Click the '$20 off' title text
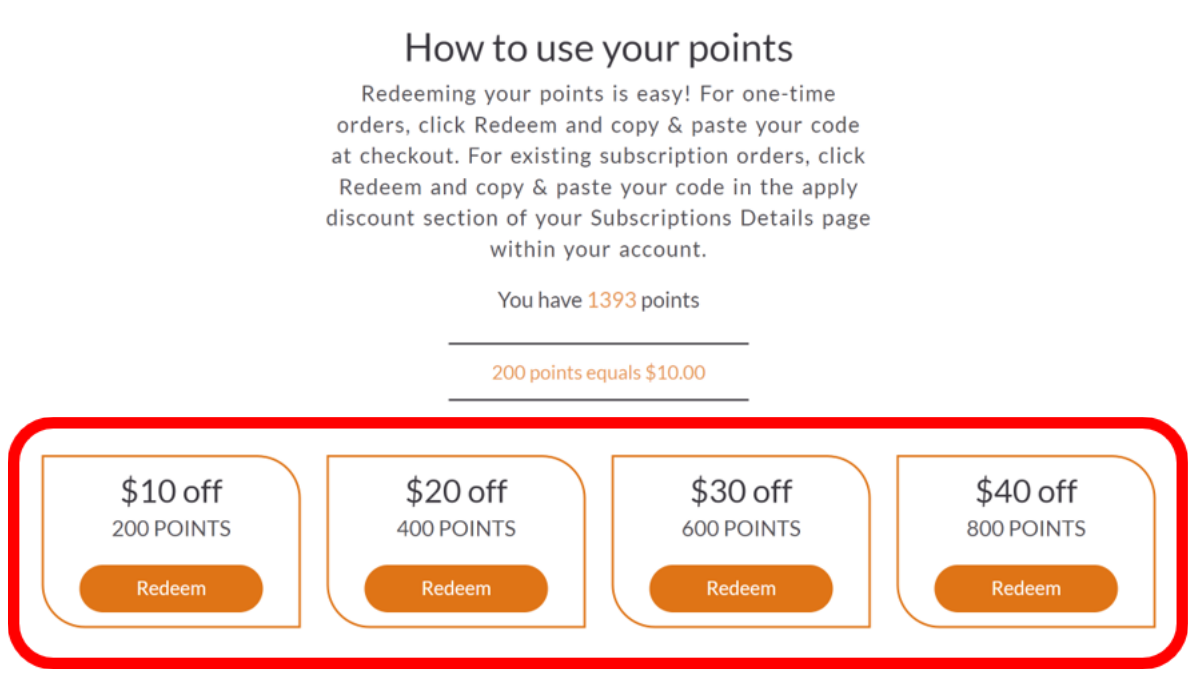This screenshot has height=675, width=1195. click(x=457, y=491)
